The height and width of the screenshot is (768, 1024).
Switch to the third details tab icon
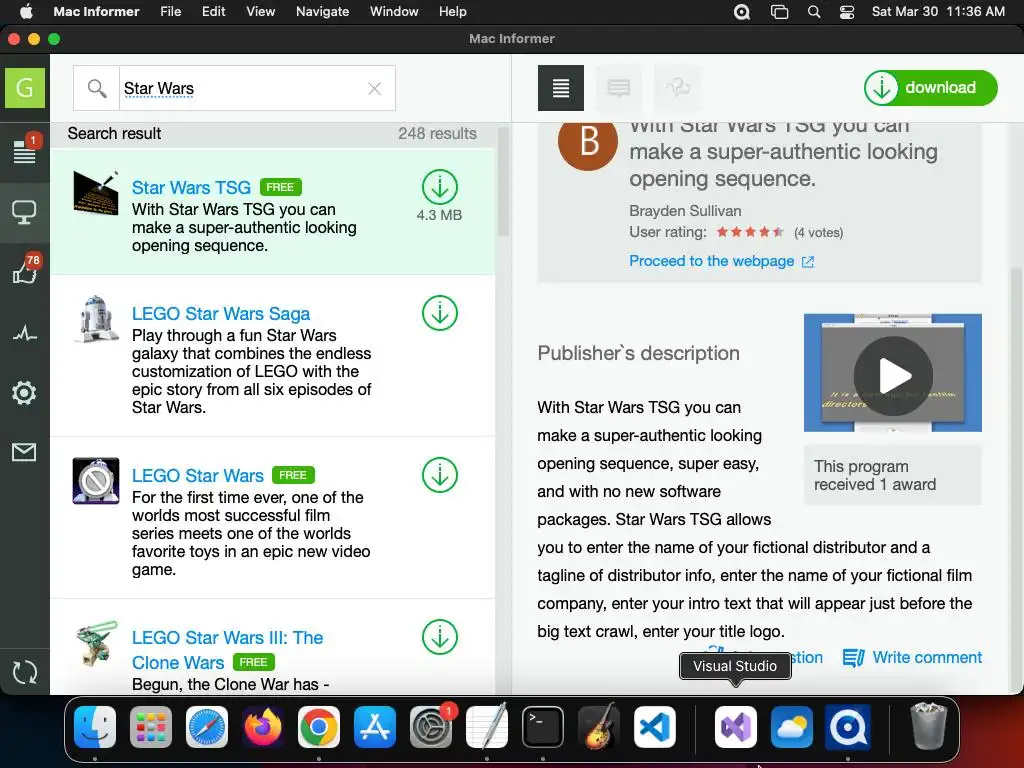(x=678, y=88)
